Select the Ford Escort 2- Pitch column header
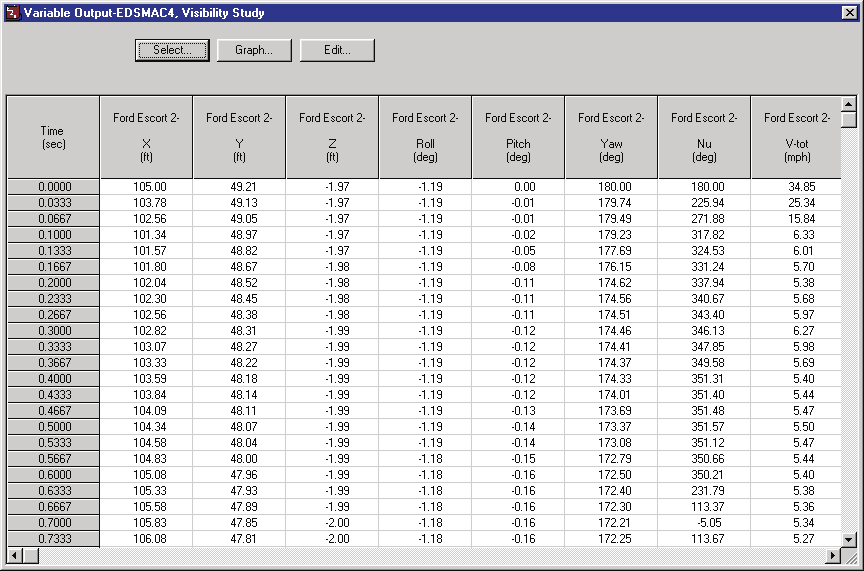 (518, 137)
